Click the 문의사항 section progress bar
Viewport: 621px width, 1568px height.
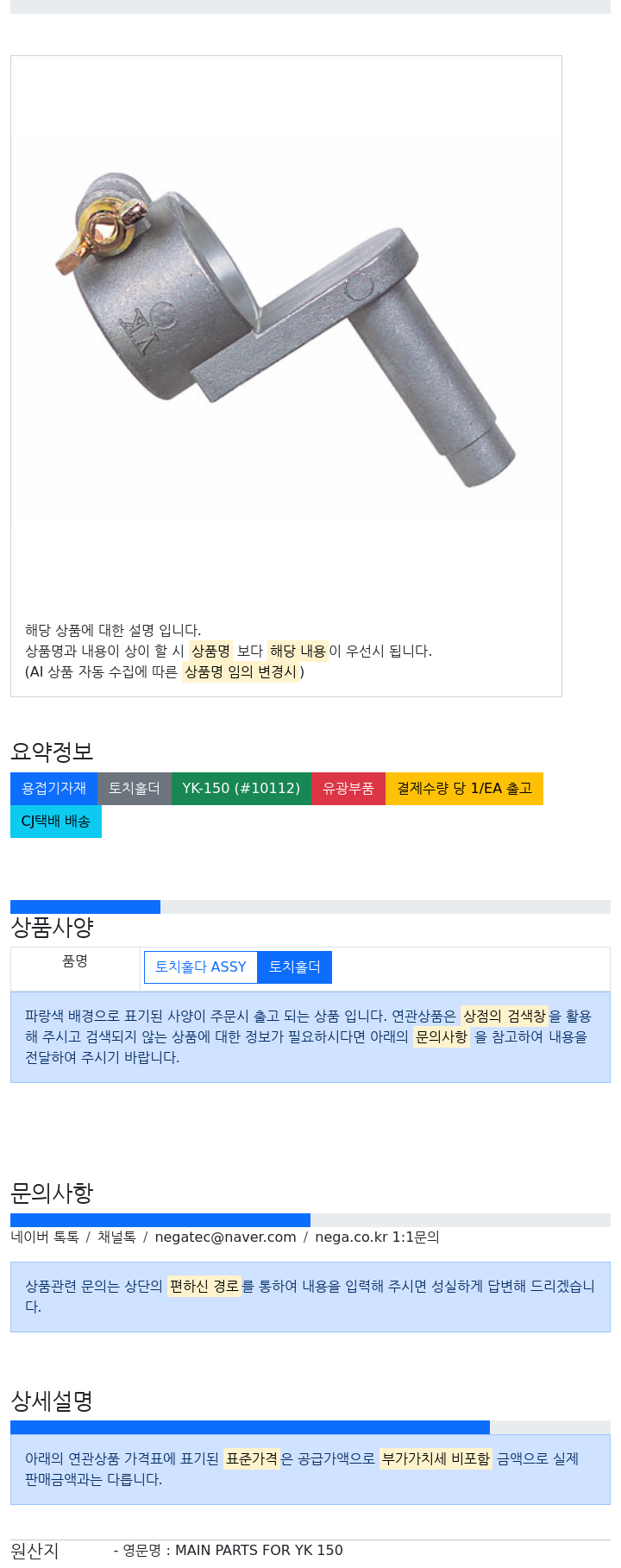click(310, 1220)
